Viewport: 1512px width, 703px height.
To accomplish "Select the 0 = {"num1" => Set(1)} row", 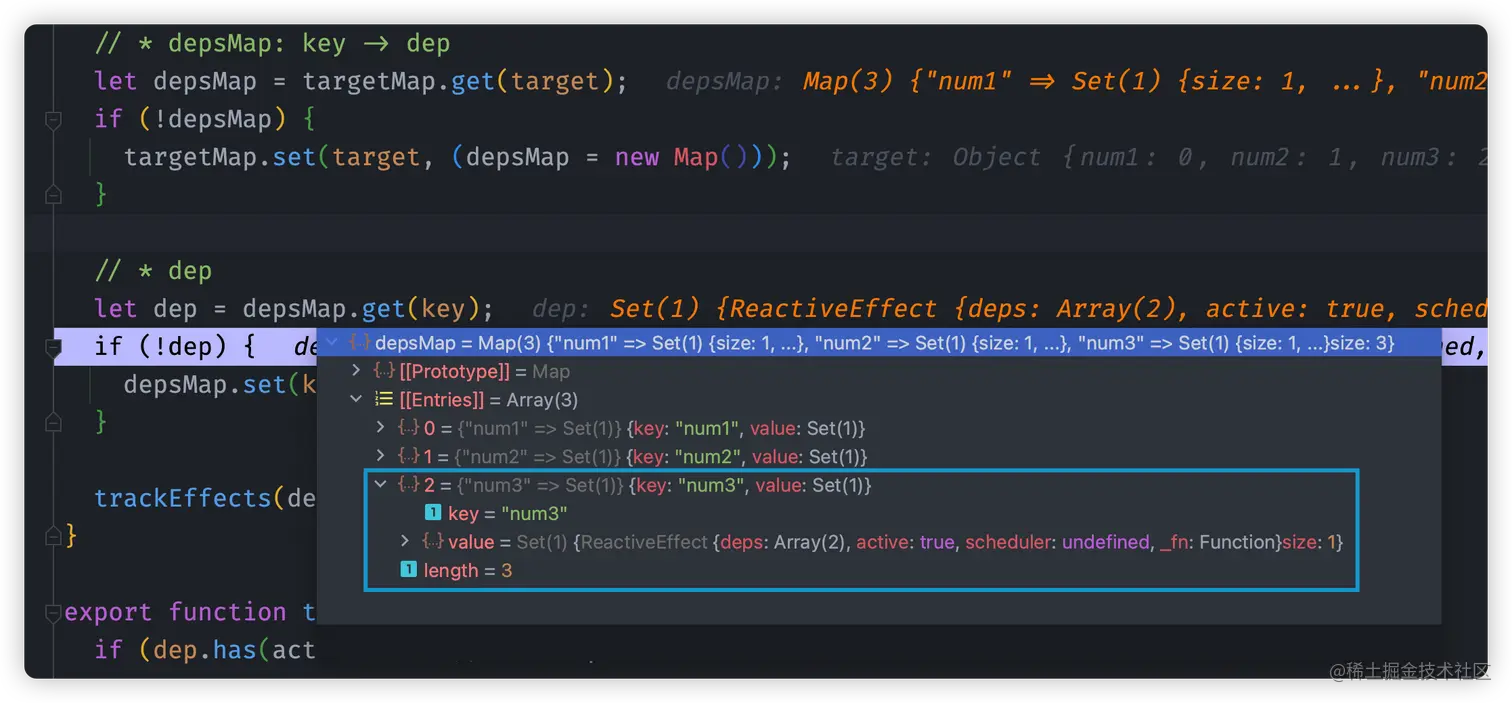I will coord(879,427).
